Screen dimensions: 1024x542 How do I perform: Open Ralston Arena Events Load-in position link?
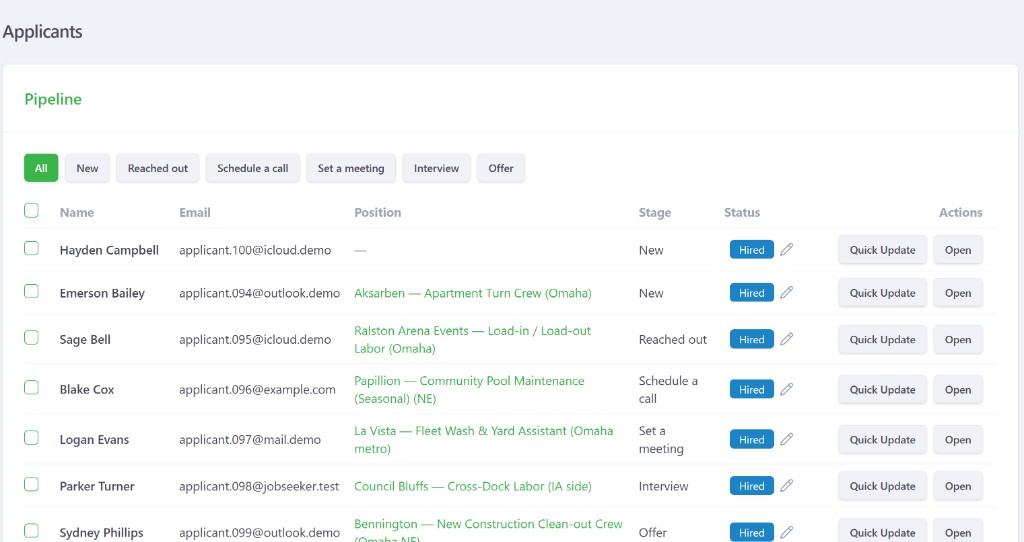click(472, 340)
